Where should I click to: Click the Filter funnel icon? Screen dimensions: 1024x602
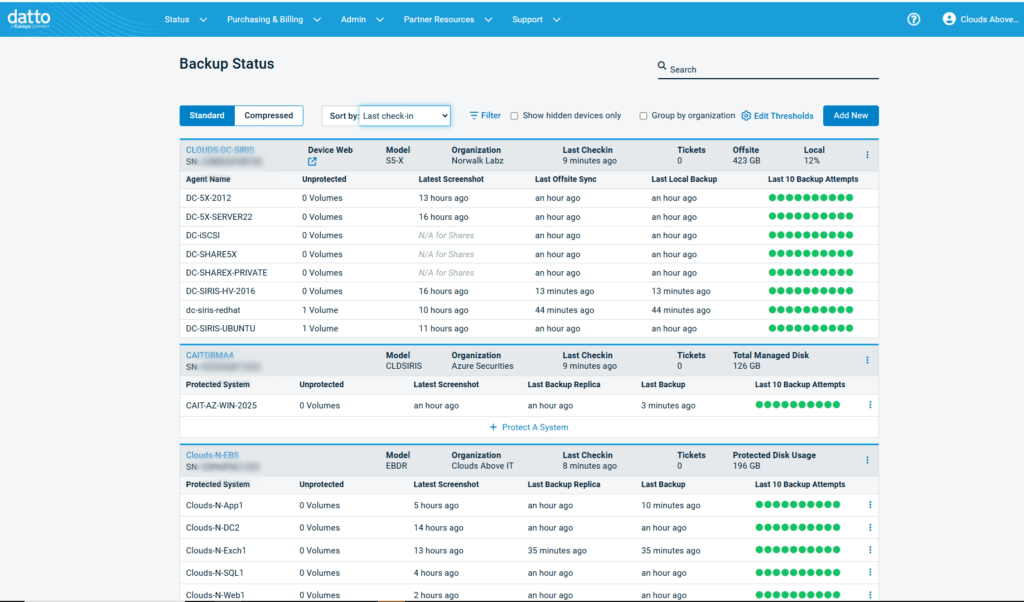pyautogui.click(x=474, y=116)
